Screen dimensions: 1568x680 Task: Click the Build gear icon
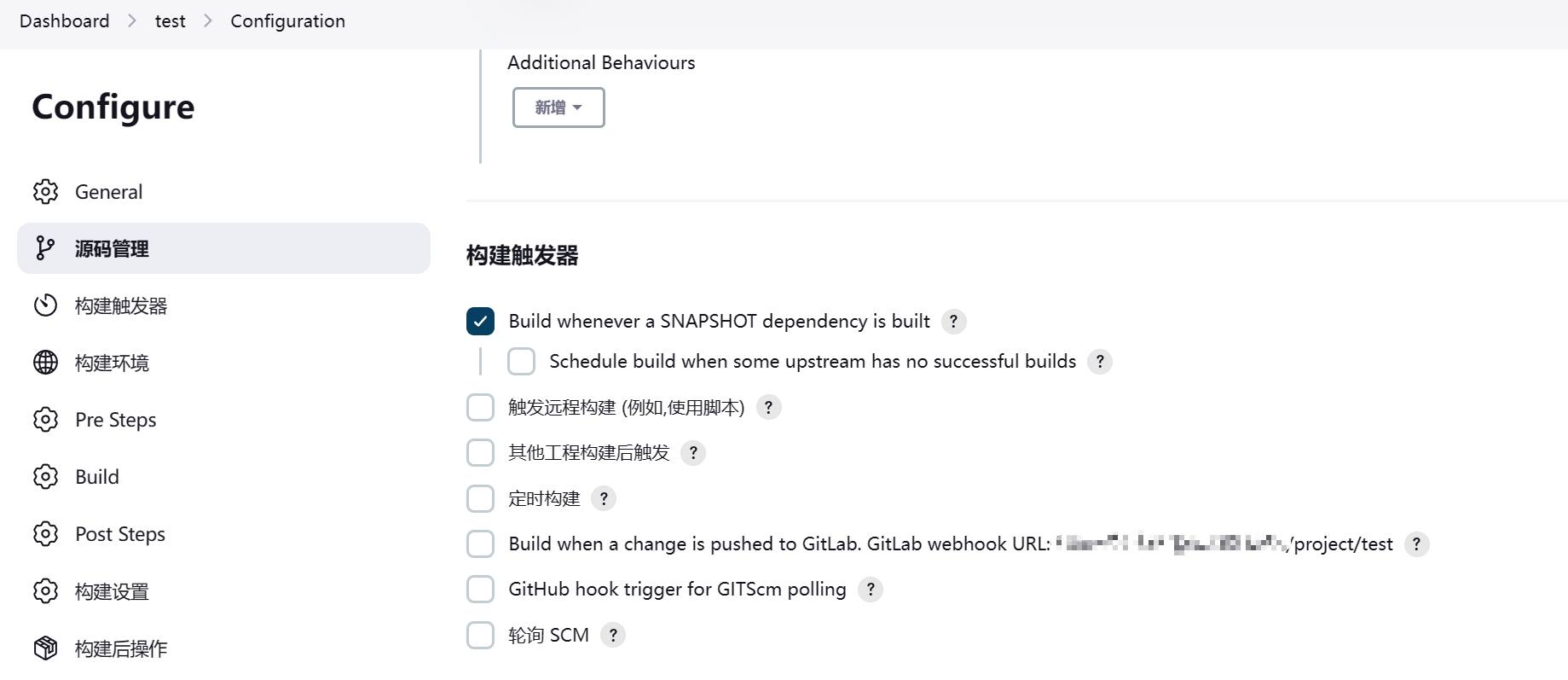[x=45, y=476]
